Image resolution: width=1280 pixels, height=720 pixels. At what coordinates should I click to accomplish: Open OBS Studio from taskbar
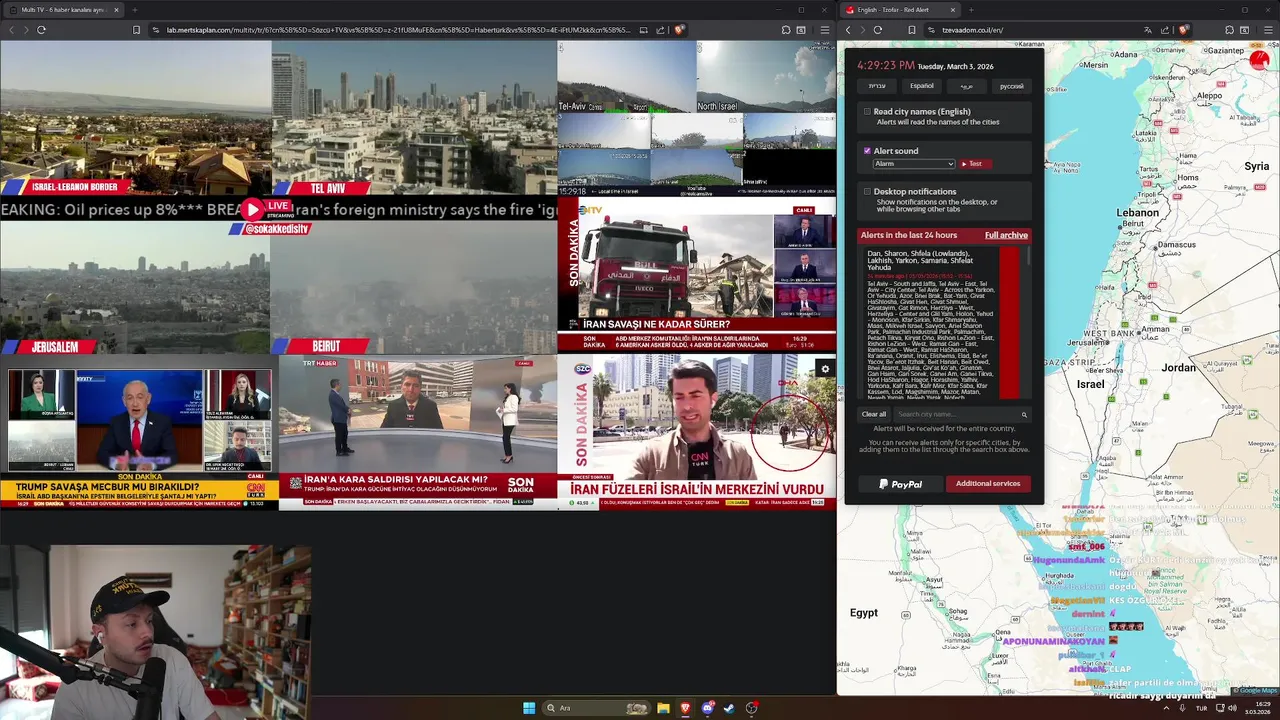tap(752, 708)
